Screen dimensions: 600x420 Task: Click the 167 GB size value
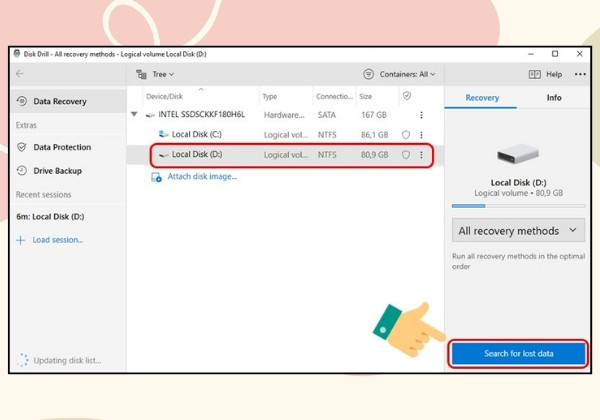point(373,115)
